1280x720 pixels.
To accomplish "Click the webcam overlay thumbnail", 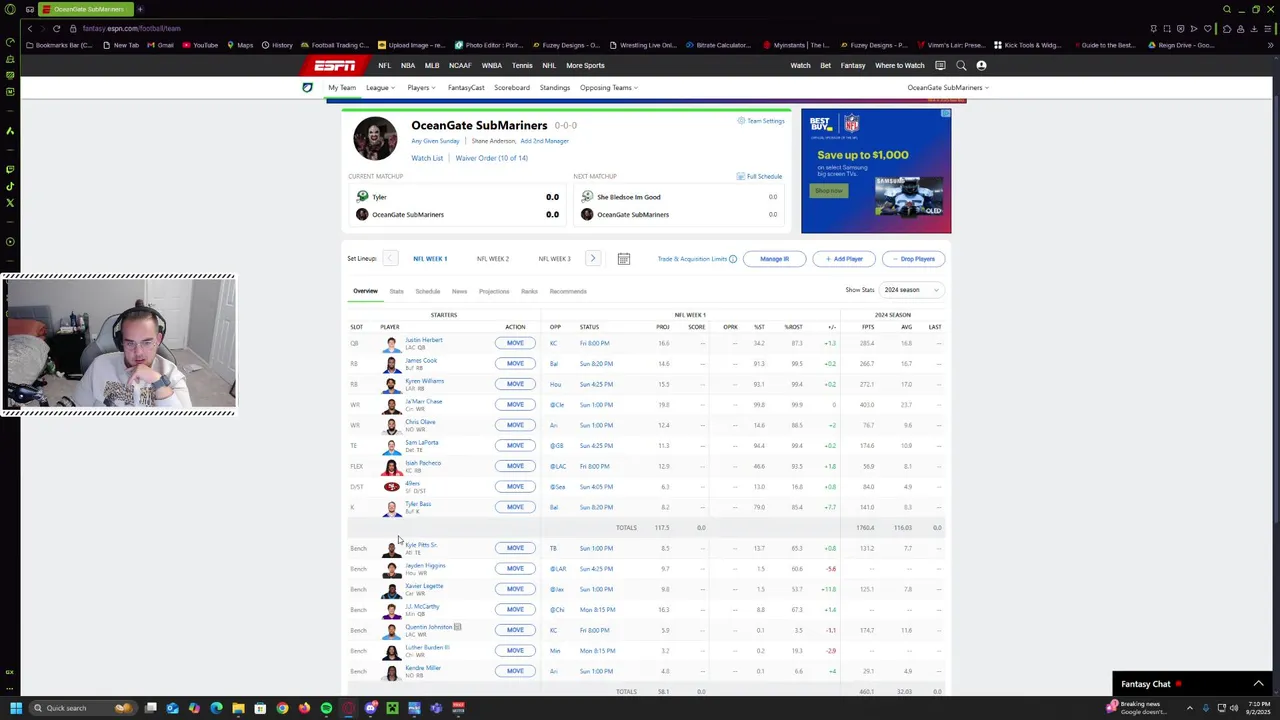I will coord(119,344).
